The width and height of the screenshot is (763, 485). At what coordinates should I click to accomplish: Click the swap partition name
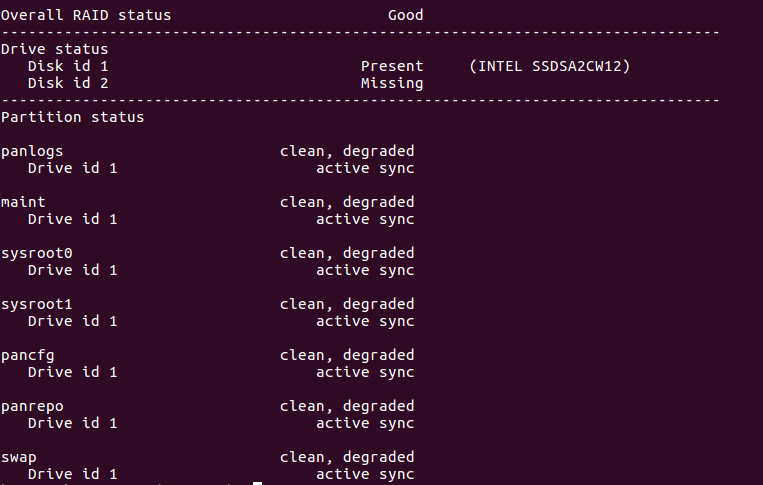(19, 457)
